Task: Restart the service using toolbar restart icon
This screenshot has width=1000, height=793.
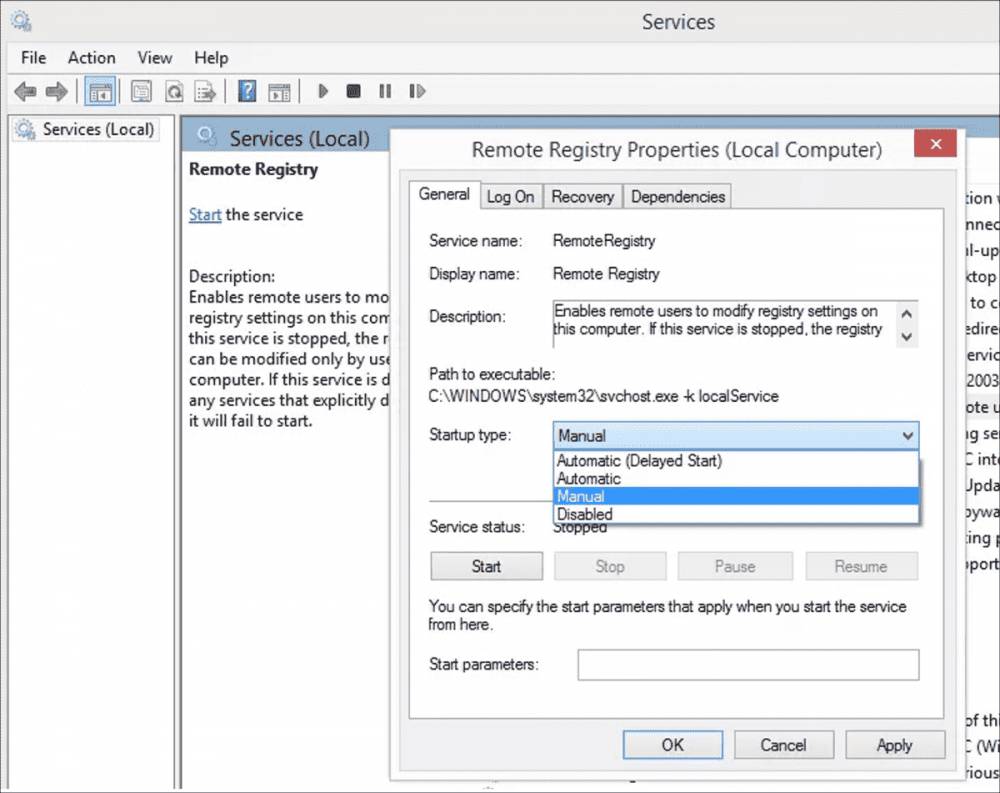Action: tap(416, 91)
